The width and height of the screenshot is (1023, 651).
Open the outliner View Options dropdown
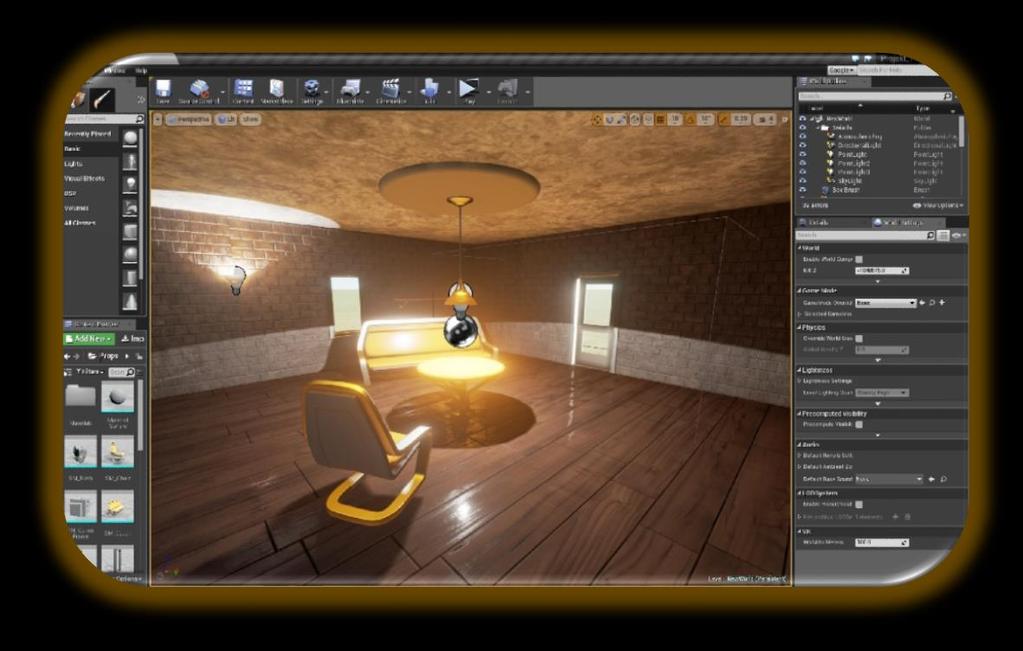[938, 205]
